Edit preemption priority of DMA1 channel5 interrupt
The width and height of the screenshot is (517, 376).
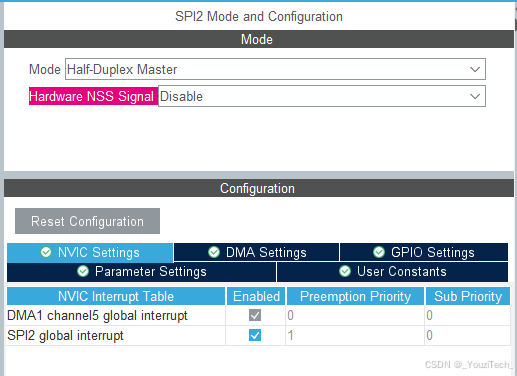[355, 316]
